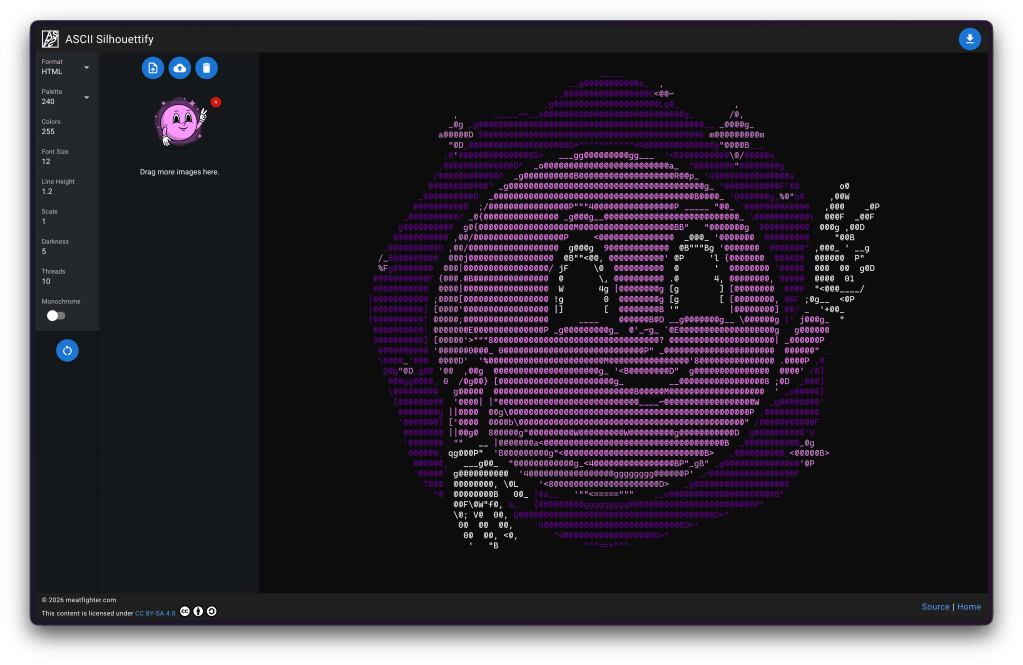The image size is (1023, 665).
Task: Click the cloud upload icon button
Action: [179, 68]
